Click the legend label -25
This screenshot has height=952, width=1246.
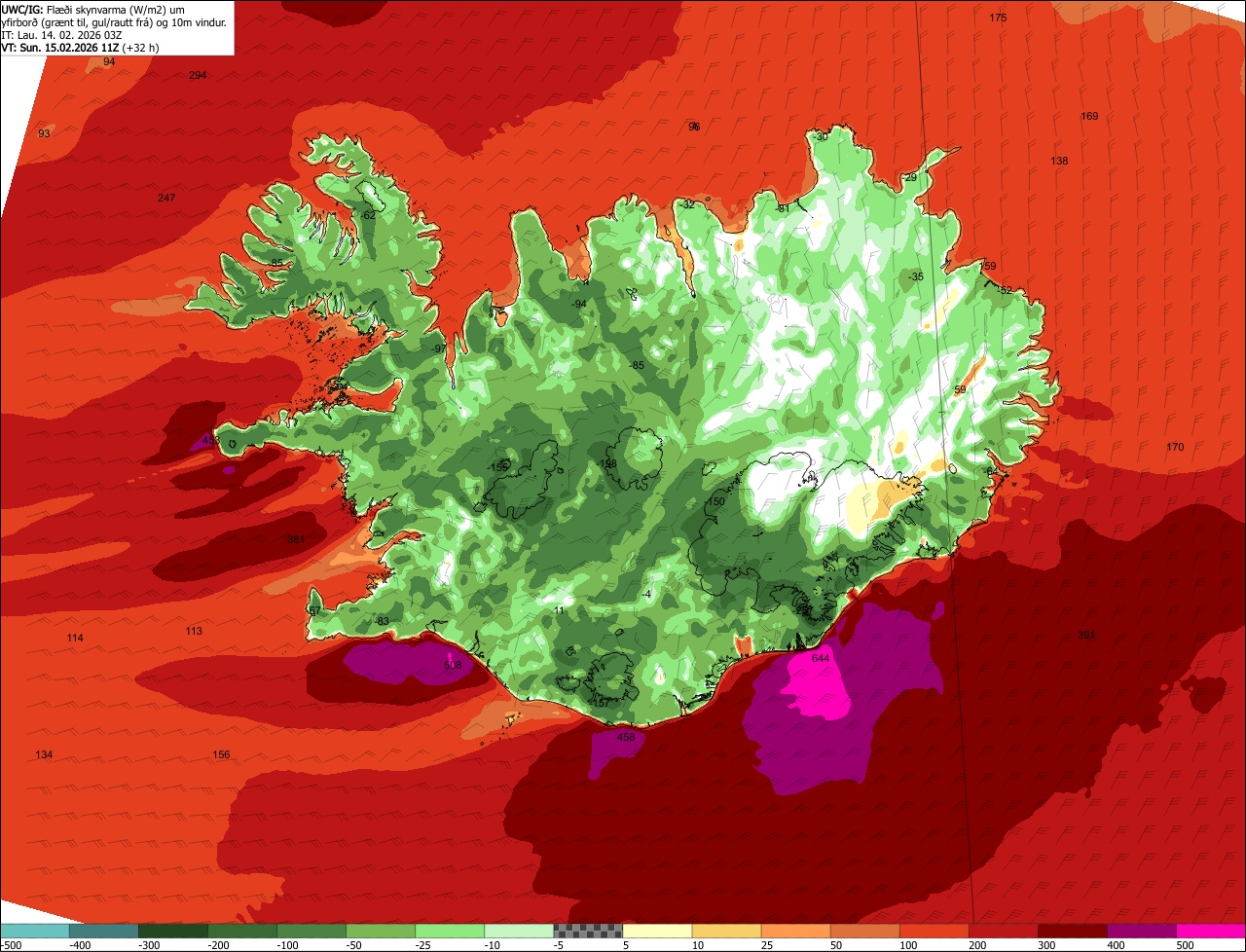[x=424, y=945]
